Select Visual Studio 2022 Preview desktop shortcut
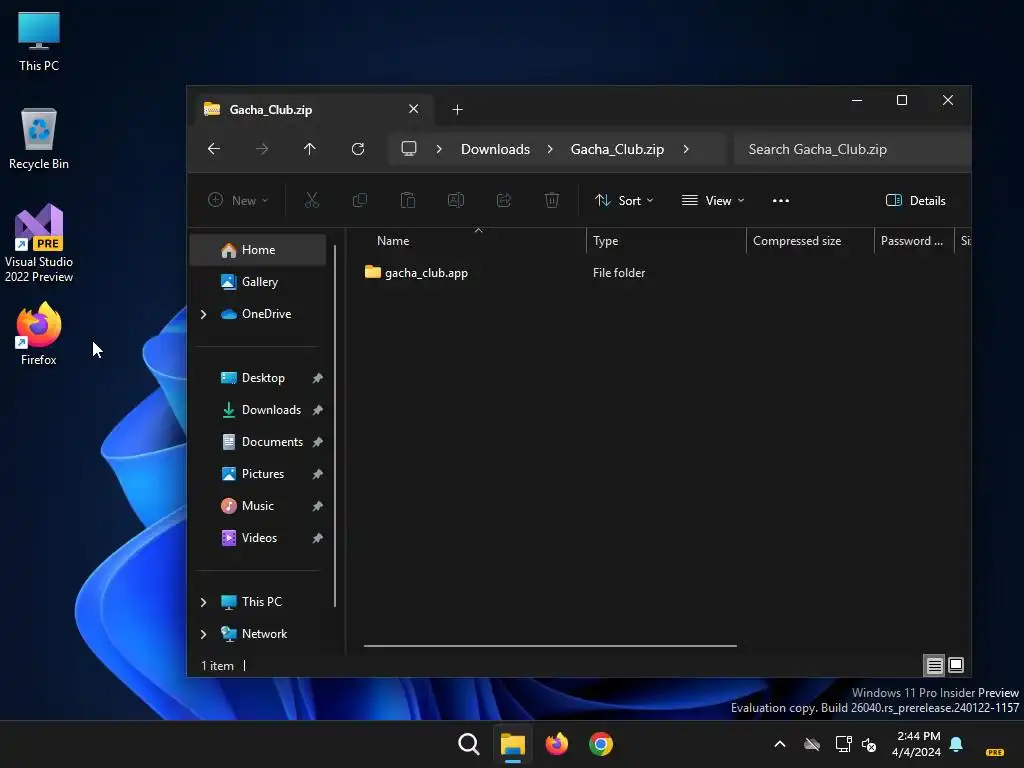The width and height of the screenshot is (1024, 768). pos(39,244)
